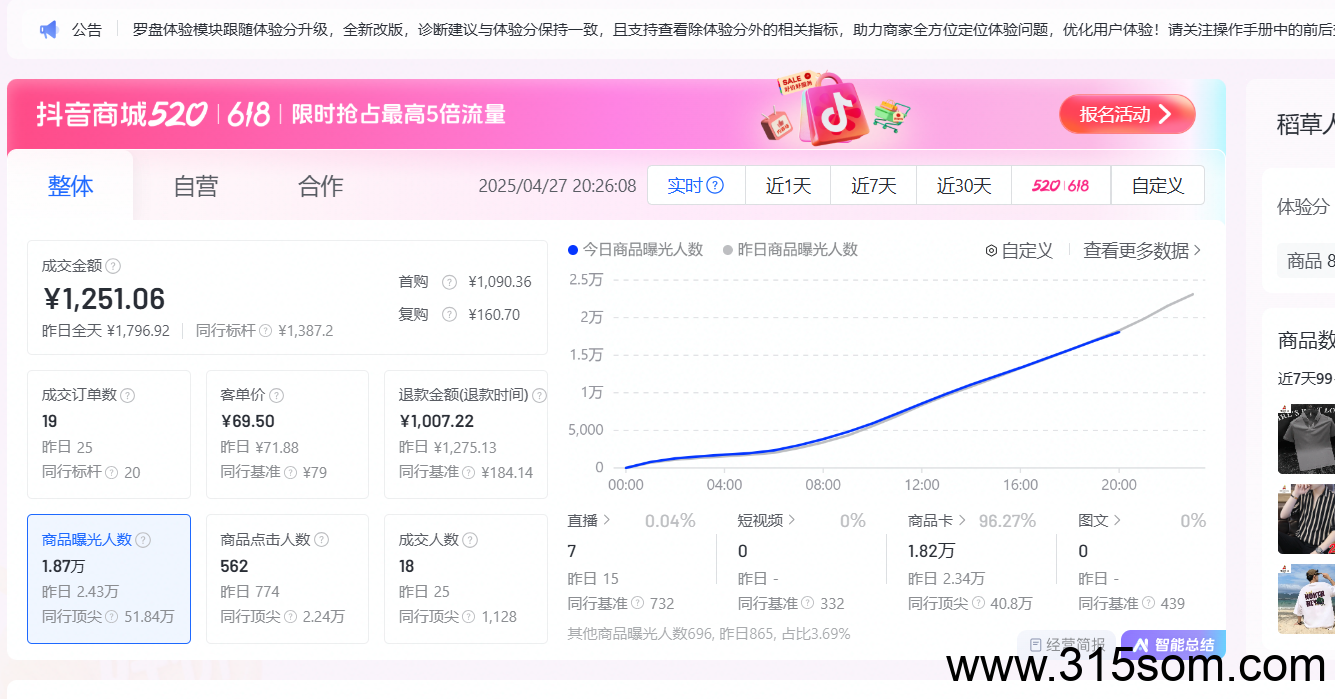This screenshot has height=699, width=1335.
Task: Click the scrolling 公告 announcement text
Action: point(733,30)
